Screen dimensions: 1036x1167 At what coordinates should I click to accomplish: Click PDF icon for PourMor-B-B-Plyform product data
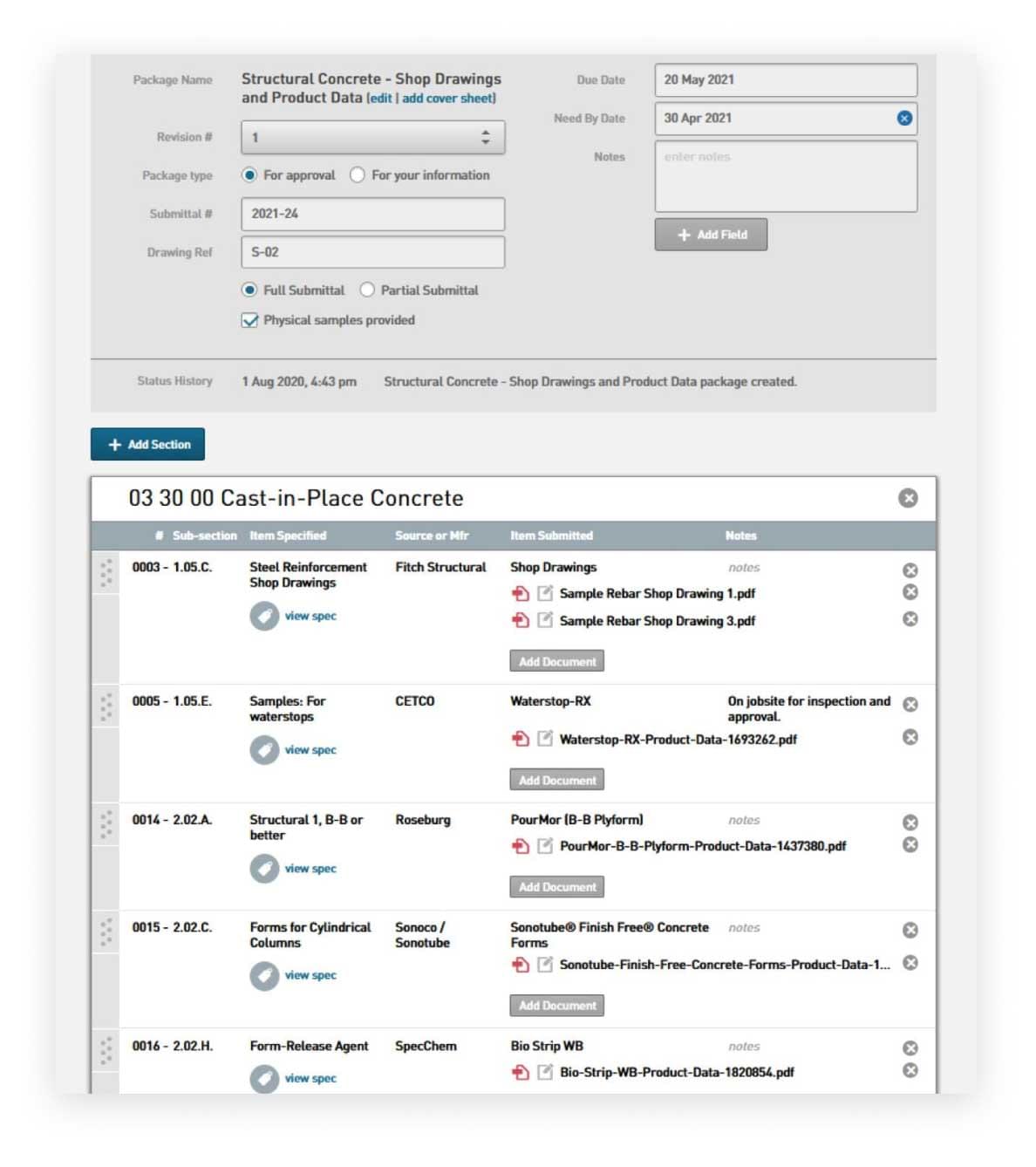coord(521,846)
